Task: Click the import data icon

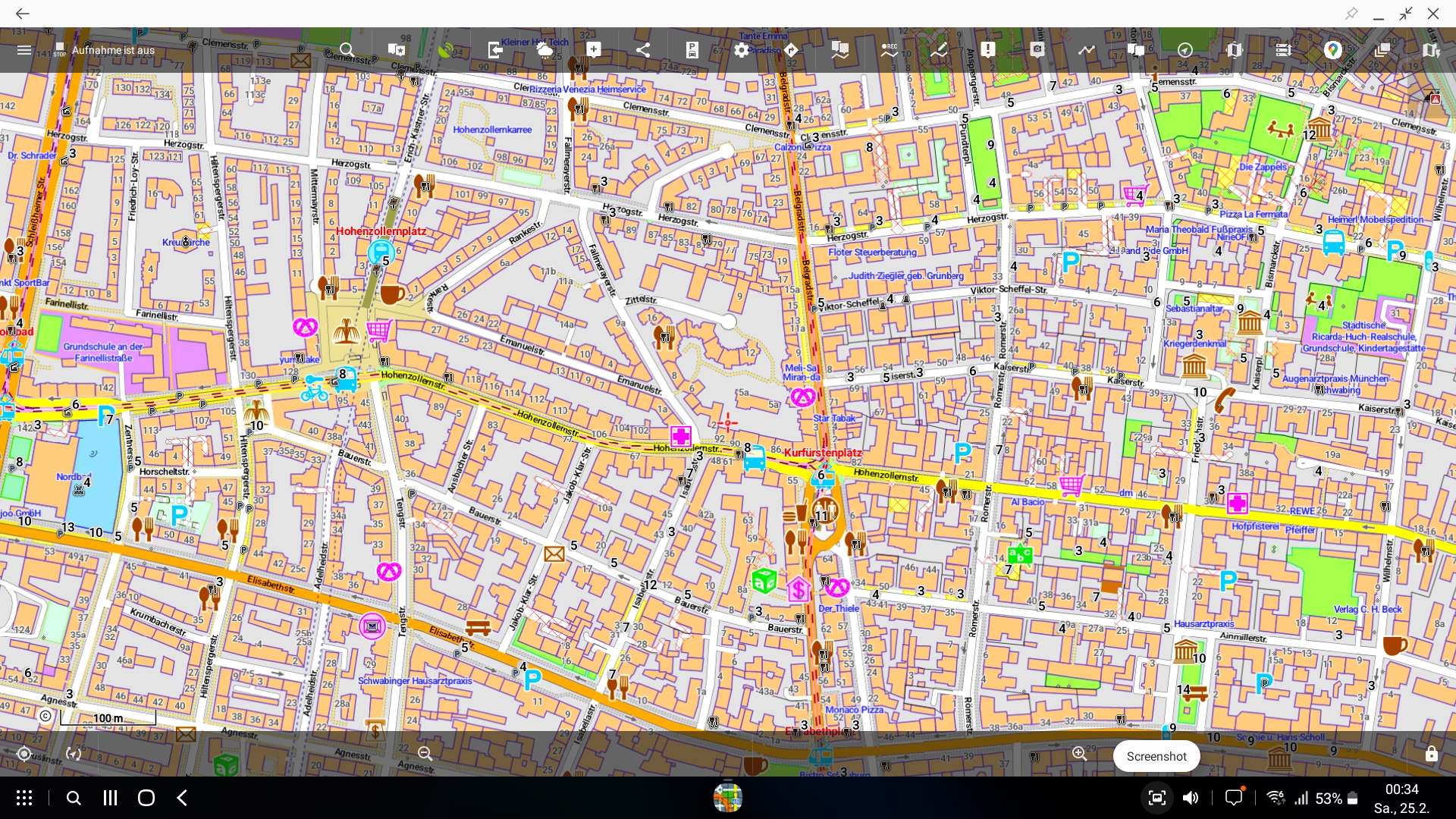Action: [494, 50]
